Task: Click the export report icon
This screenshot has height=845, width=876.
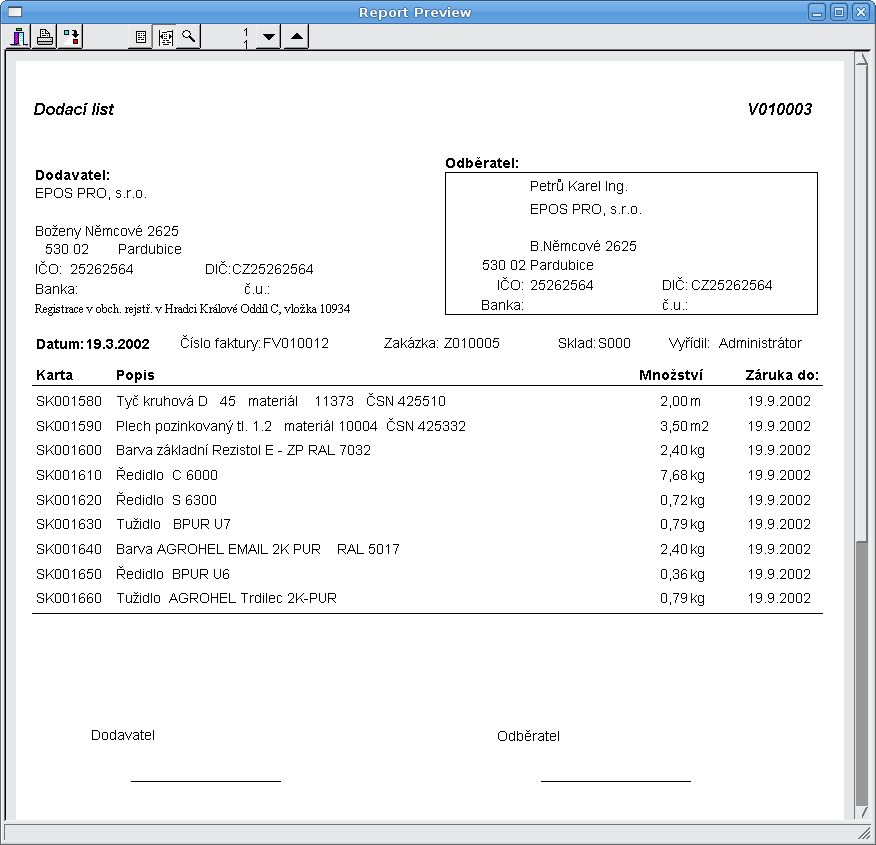Action: pyautogui.click(x=71, y=37)
